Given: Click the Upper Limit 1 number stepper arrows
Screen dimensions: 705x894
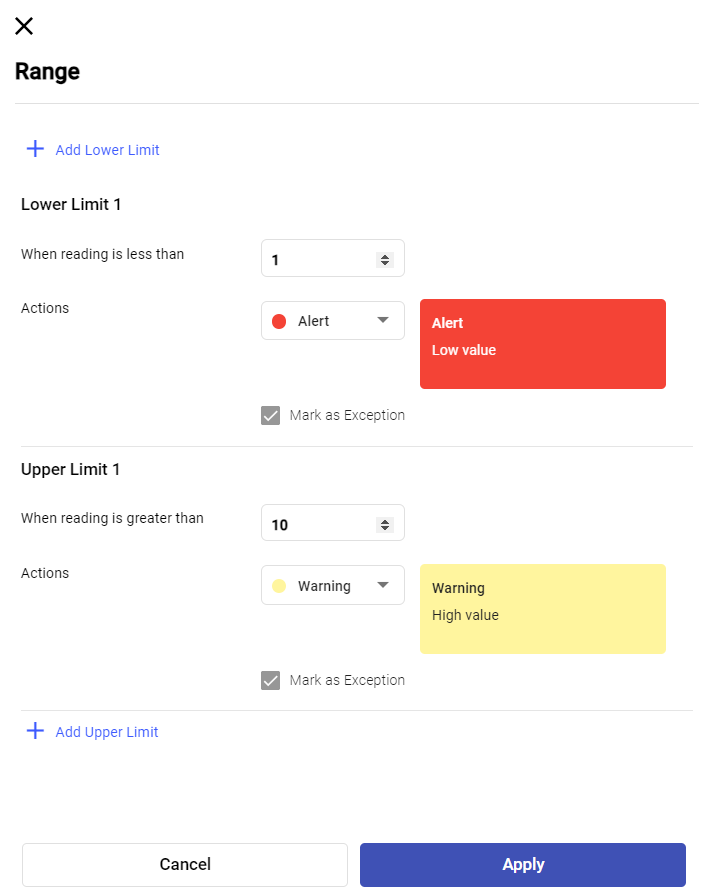Looking at the screenshot, I should click(x=384, y=525).
